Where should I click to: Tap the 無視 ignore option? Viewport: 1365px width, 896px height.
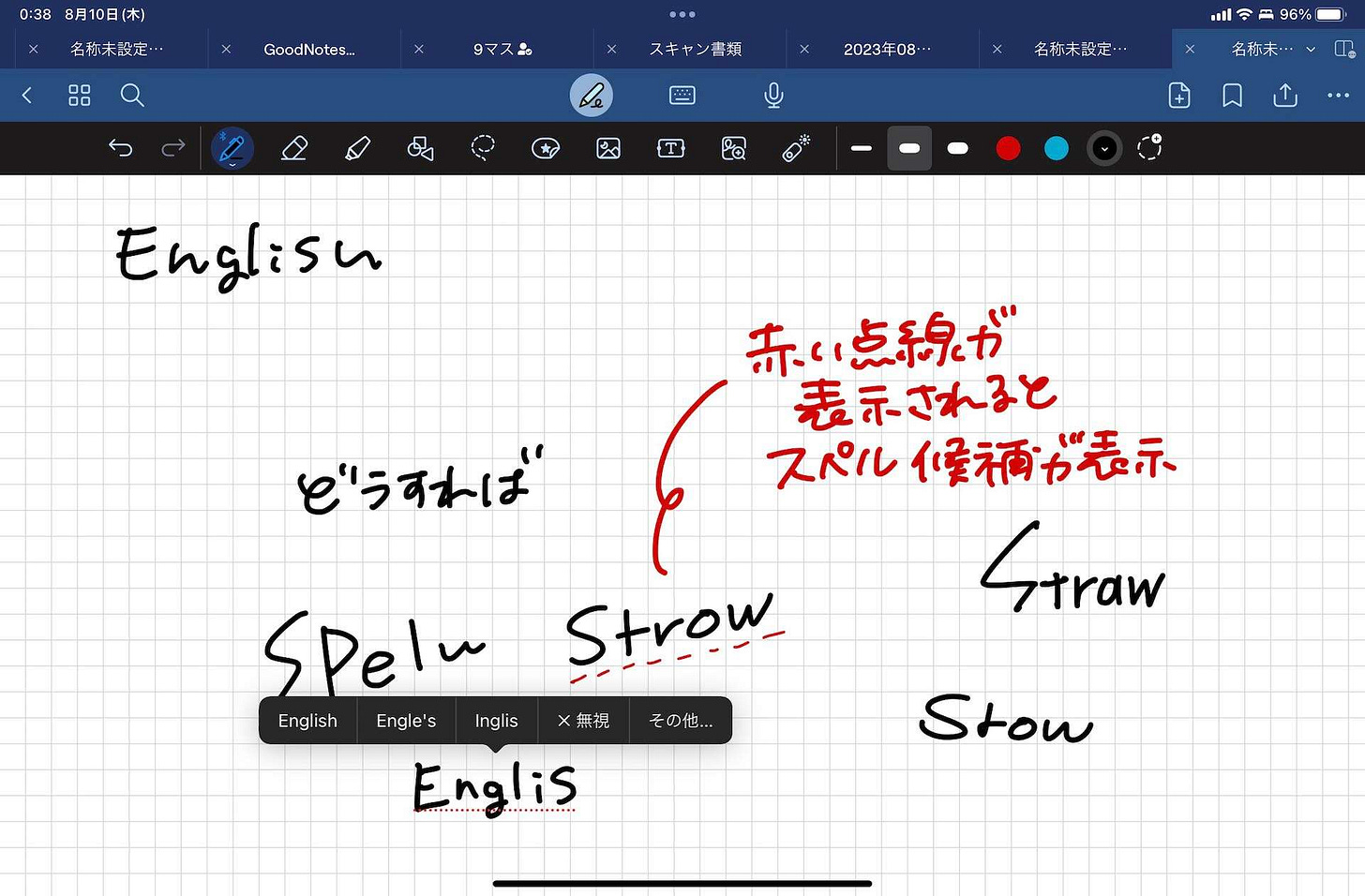point(583,721)
